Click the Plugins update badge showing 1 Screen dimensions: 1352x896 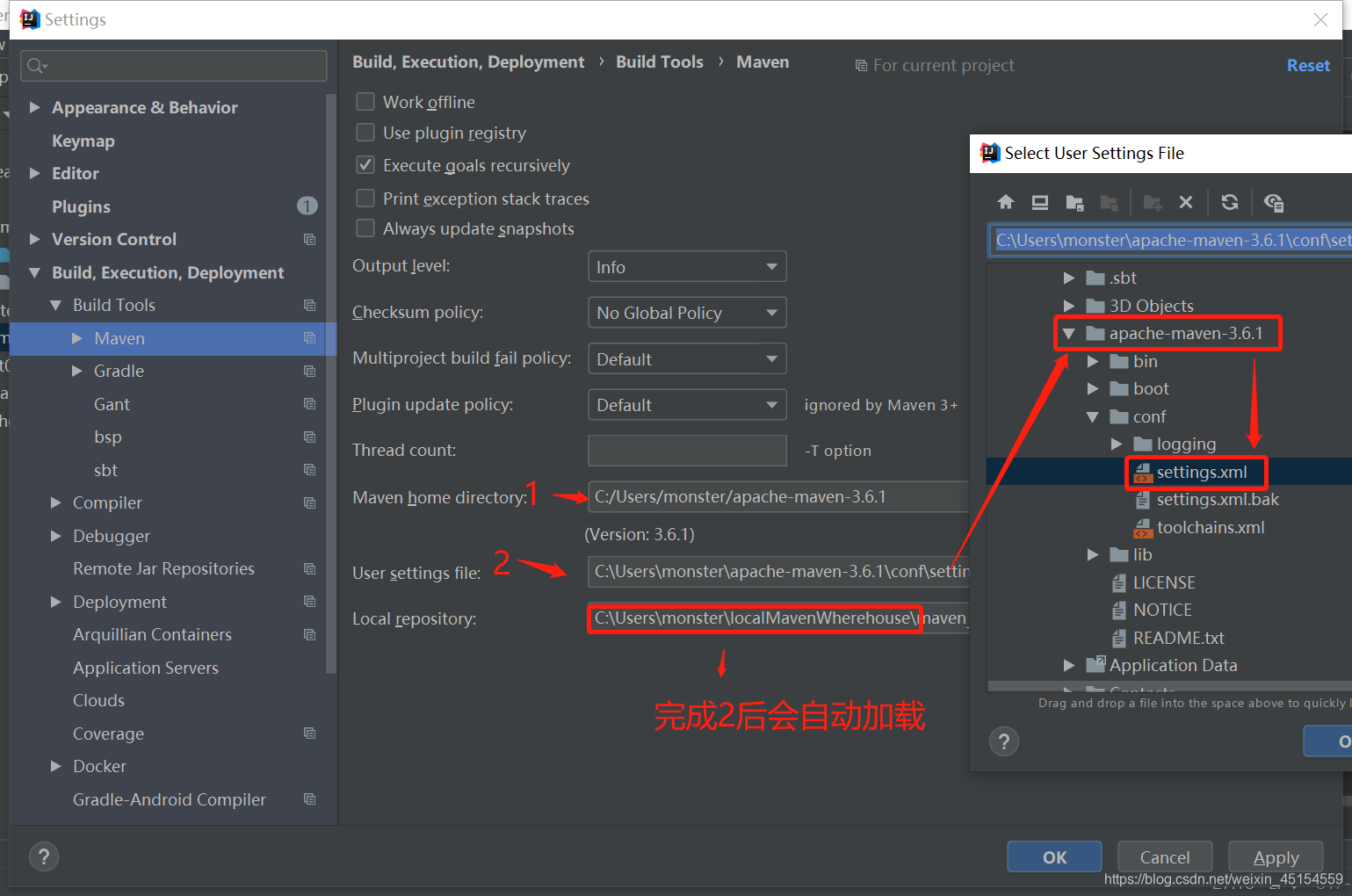pos(307,206)
